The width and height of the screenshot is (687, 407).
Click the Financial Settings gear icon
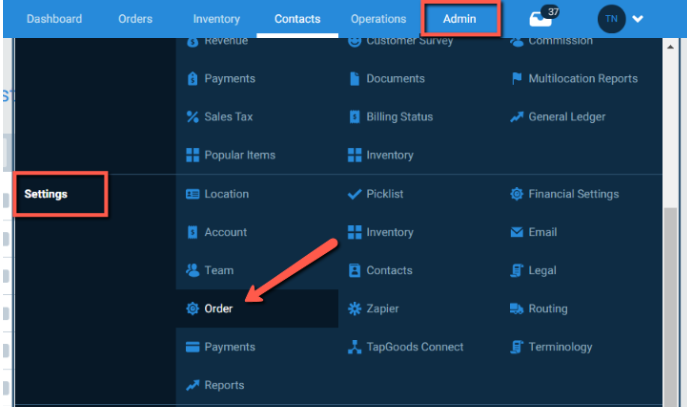pyautogui.click(x=517, y=194)
